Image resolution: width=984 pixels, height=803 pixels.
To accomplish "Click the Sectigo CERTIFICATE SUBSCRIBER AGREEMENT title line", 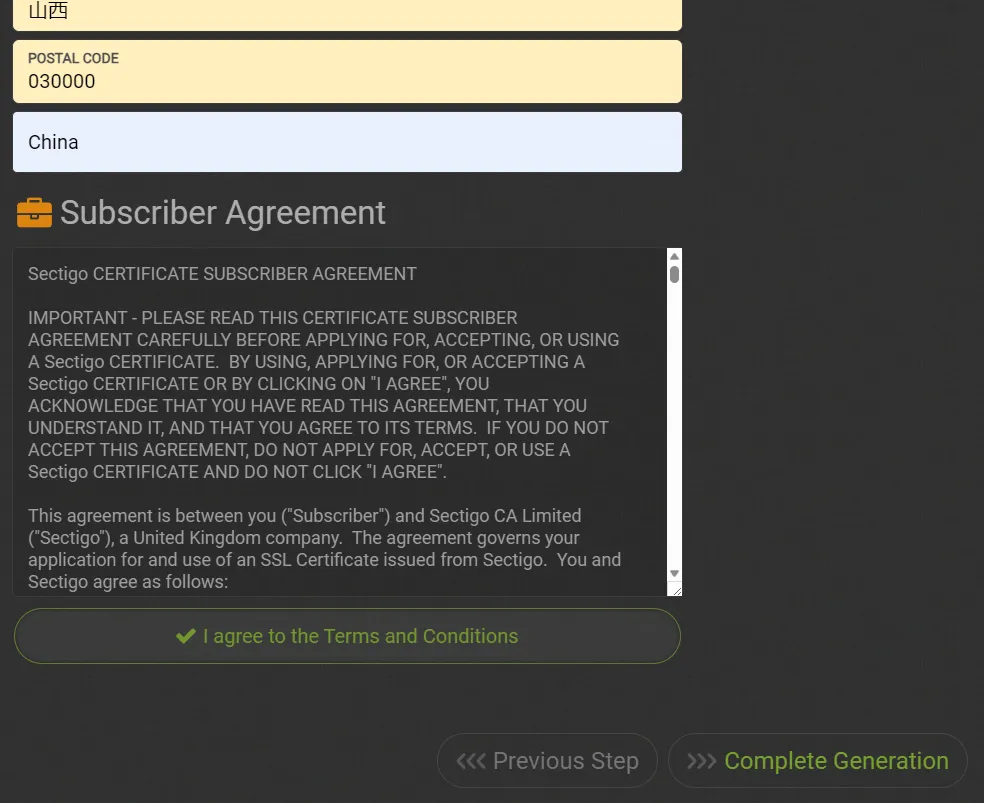I will (222, 274).
